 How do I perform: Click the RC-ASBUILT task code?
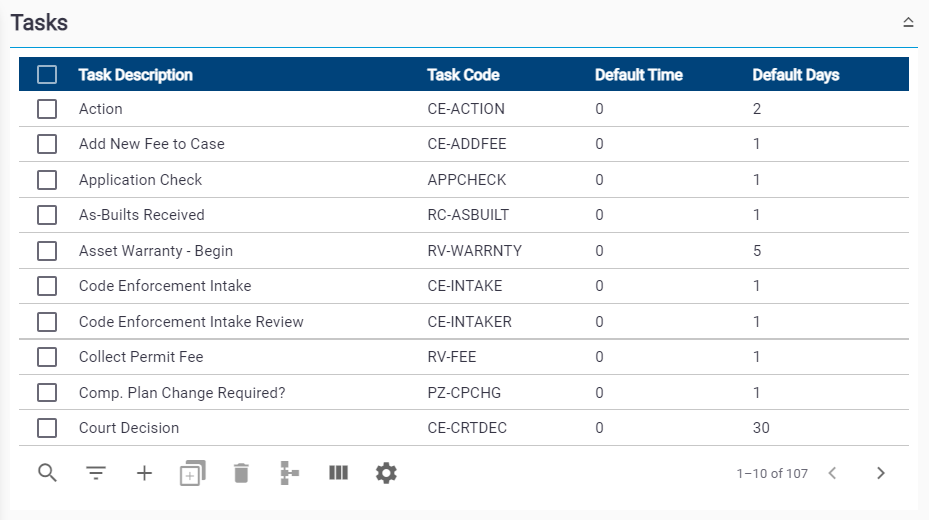(468, 215)
